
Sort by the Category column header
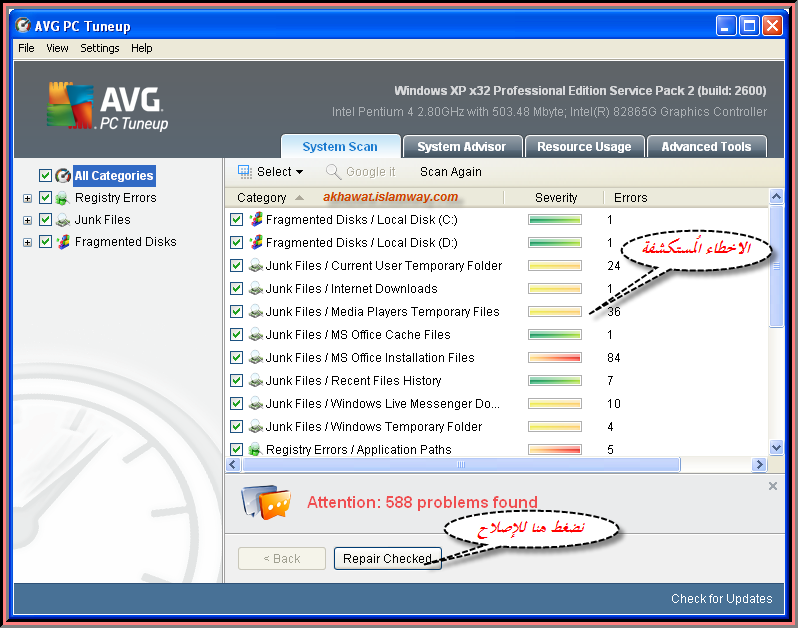point(262,197)
